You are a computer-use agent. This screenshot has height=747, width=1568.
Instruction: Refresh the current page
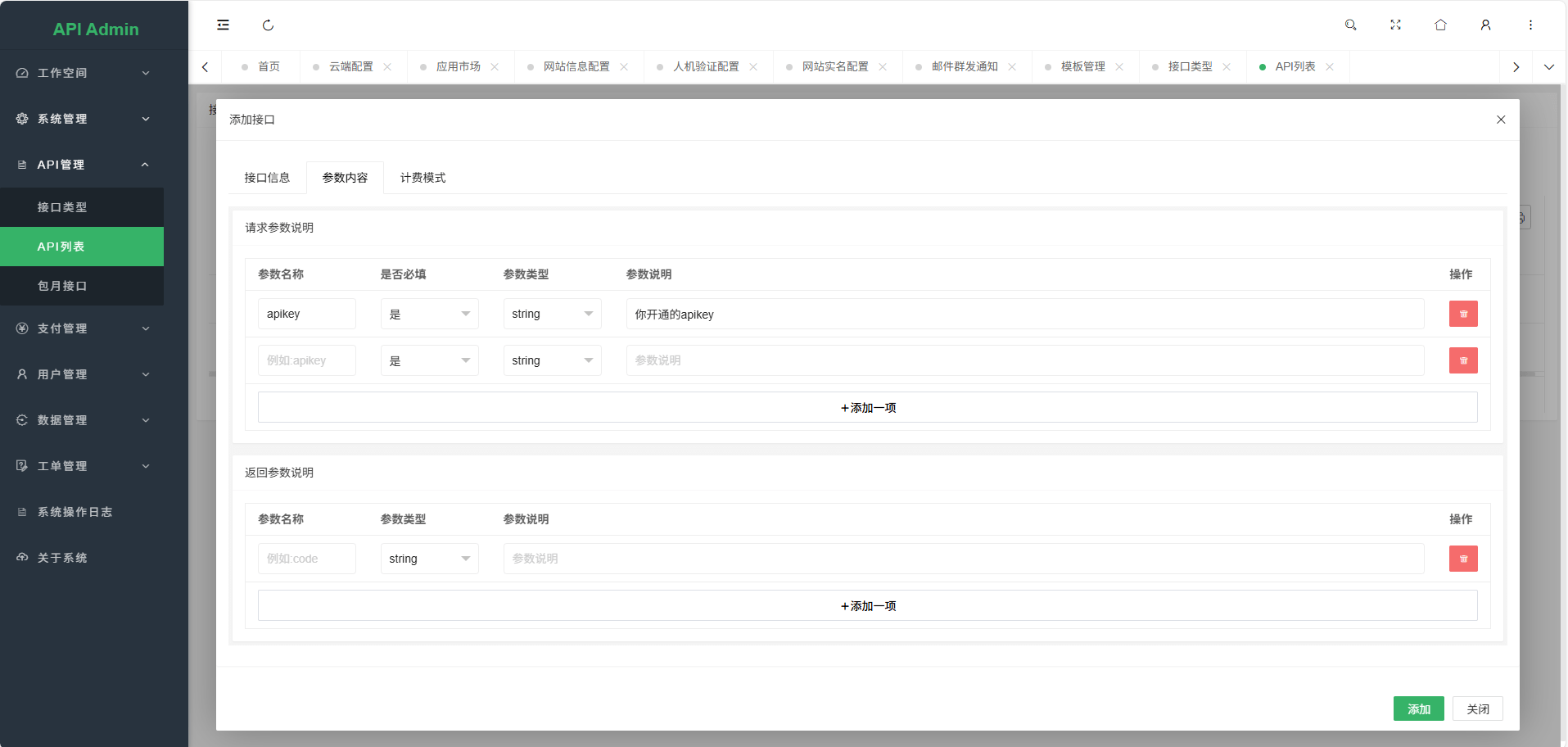tap(268, 25)
